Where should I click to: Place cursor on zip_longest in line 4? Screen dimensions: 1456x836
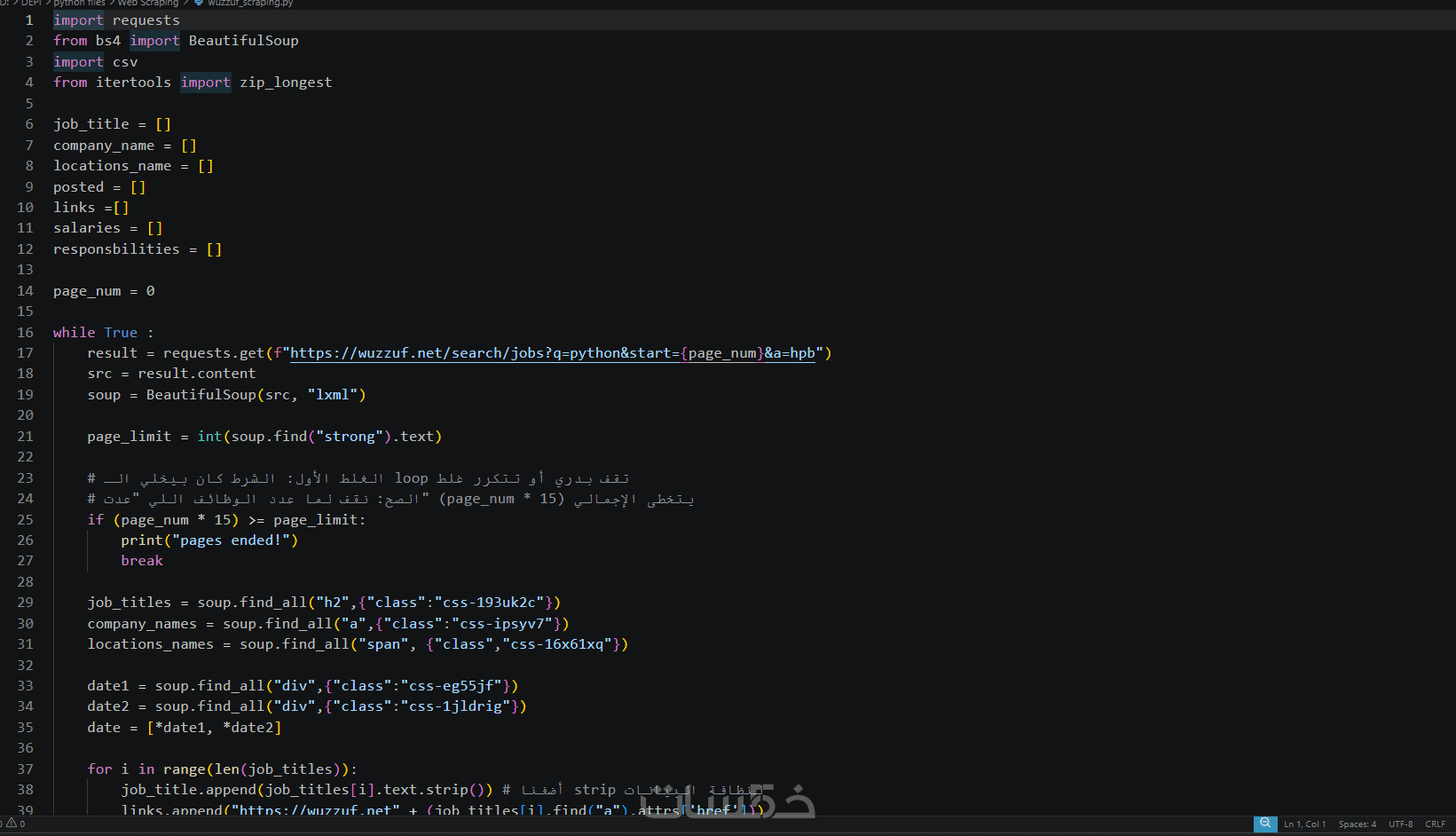286,83
